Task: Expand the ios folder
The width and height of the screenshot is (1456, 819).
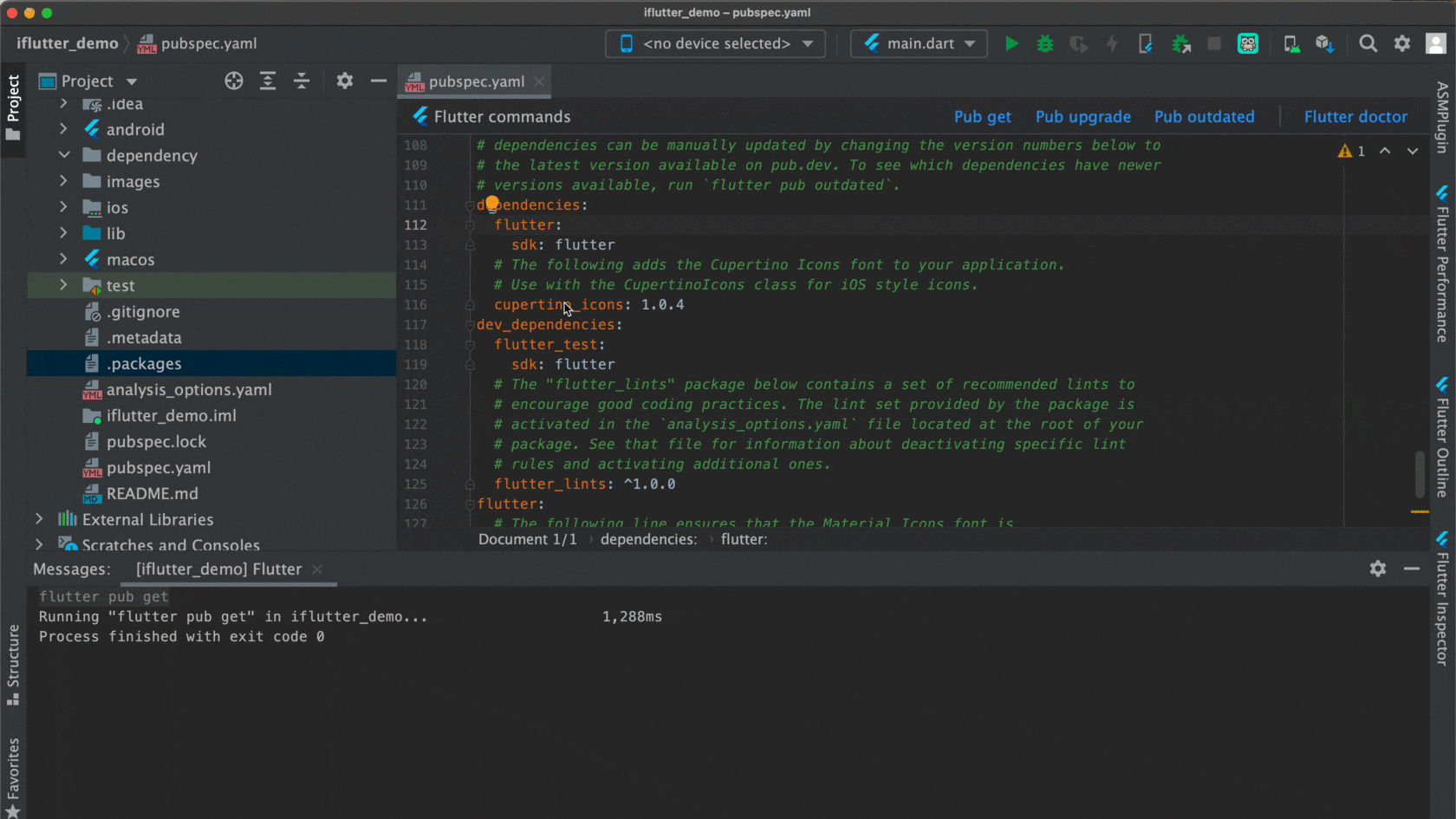Action: (63, 207)
